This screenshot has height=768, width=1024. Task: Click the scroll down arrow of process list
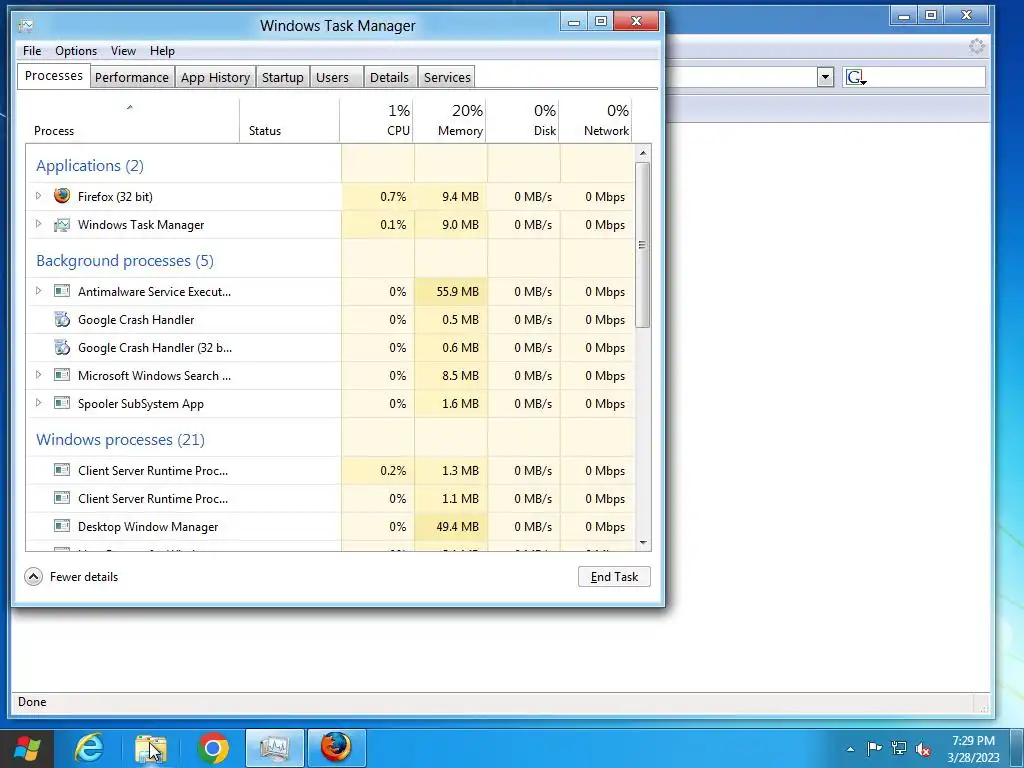tap(643, 543)
